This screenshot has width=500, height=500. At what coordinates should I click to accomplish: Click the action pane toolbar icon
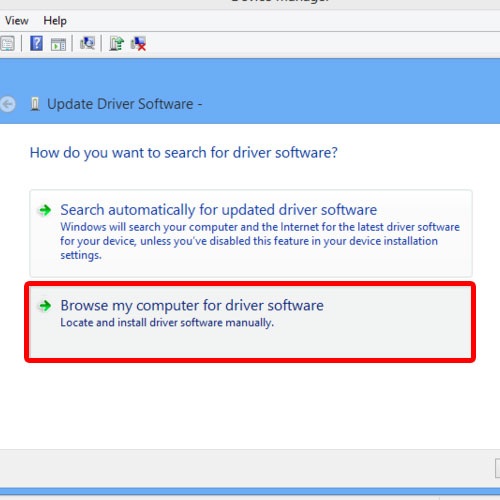(x=58, y=44)
